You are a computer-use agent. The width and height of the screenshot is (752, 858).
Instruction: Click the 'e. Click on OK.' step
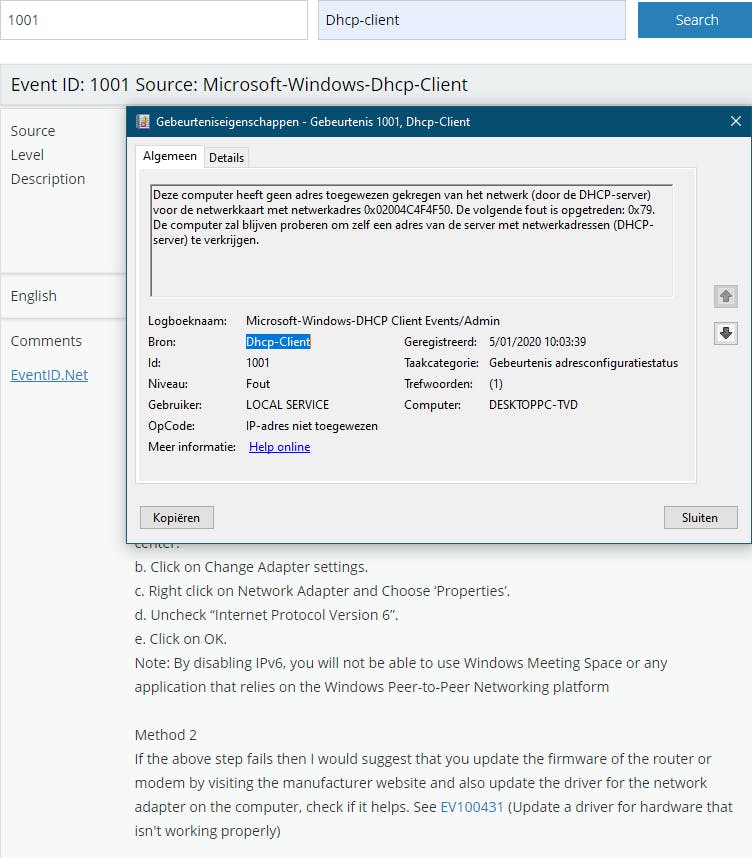pyautogui.click(x=181, y=639)
